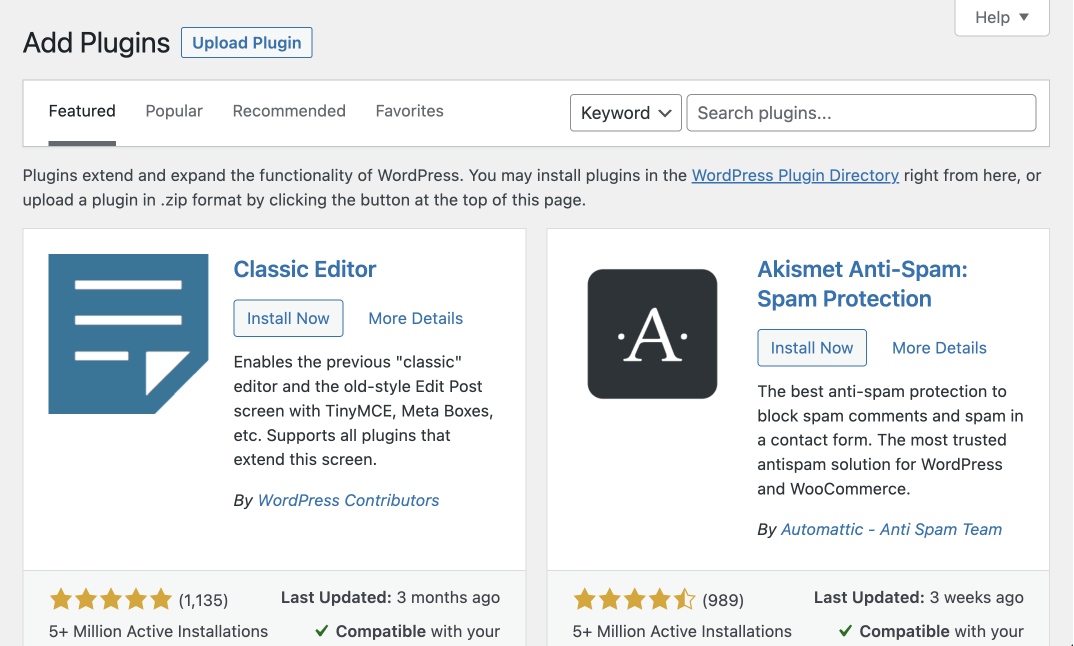
Task: Install the Akismet Anti-Spam plugin
Action: [x=812, y=347]
